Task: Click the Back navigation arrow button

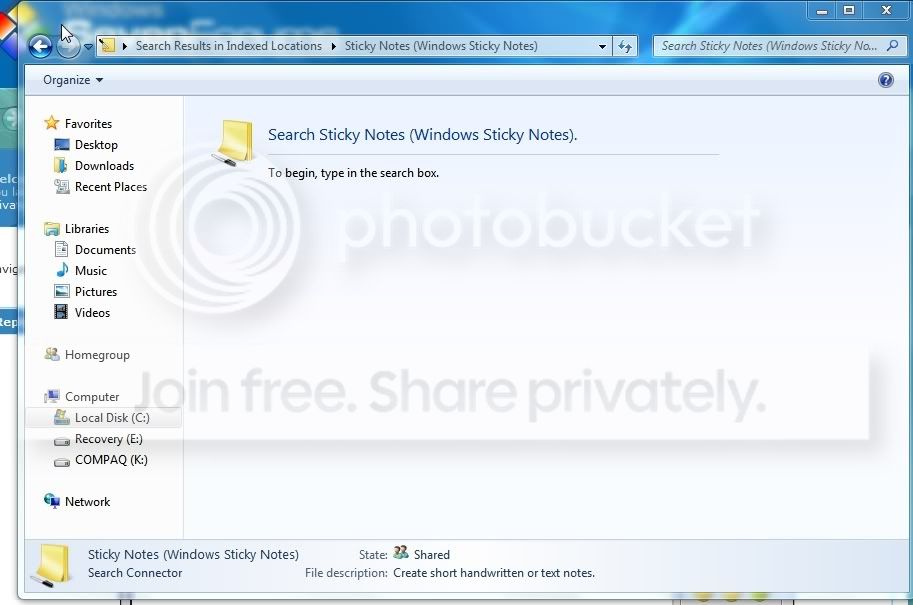Action: (40, 46)
